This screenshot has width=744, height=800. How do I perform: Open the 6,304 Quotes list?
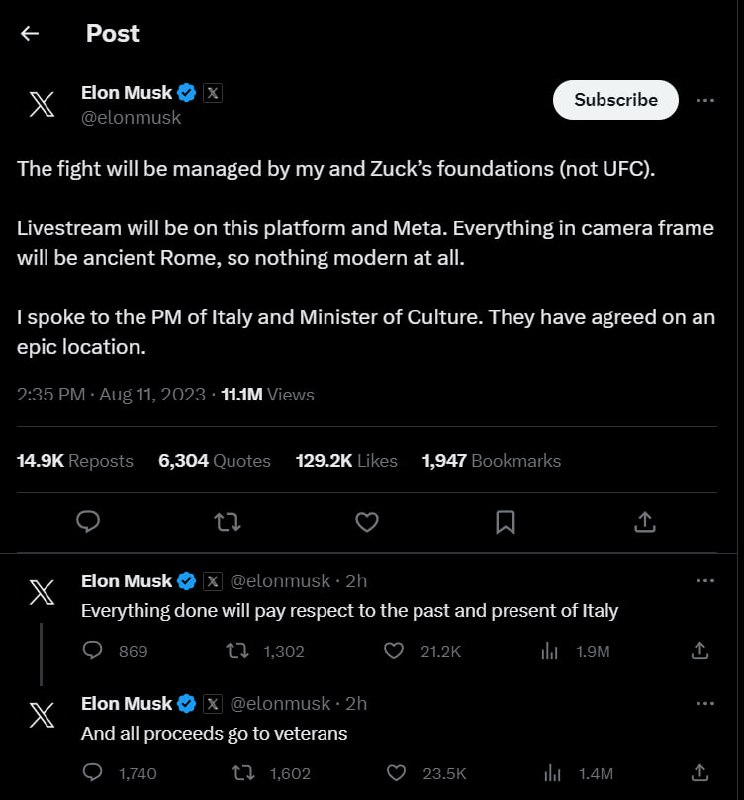pyautogui.click(x=214, y=461)
